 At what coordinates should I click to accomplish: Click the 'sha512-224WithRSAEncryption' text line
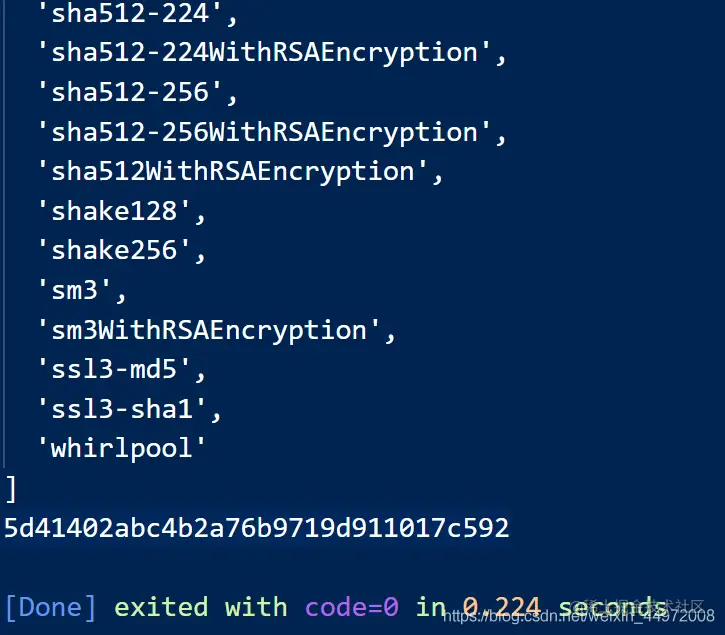(x=272, y=52)
